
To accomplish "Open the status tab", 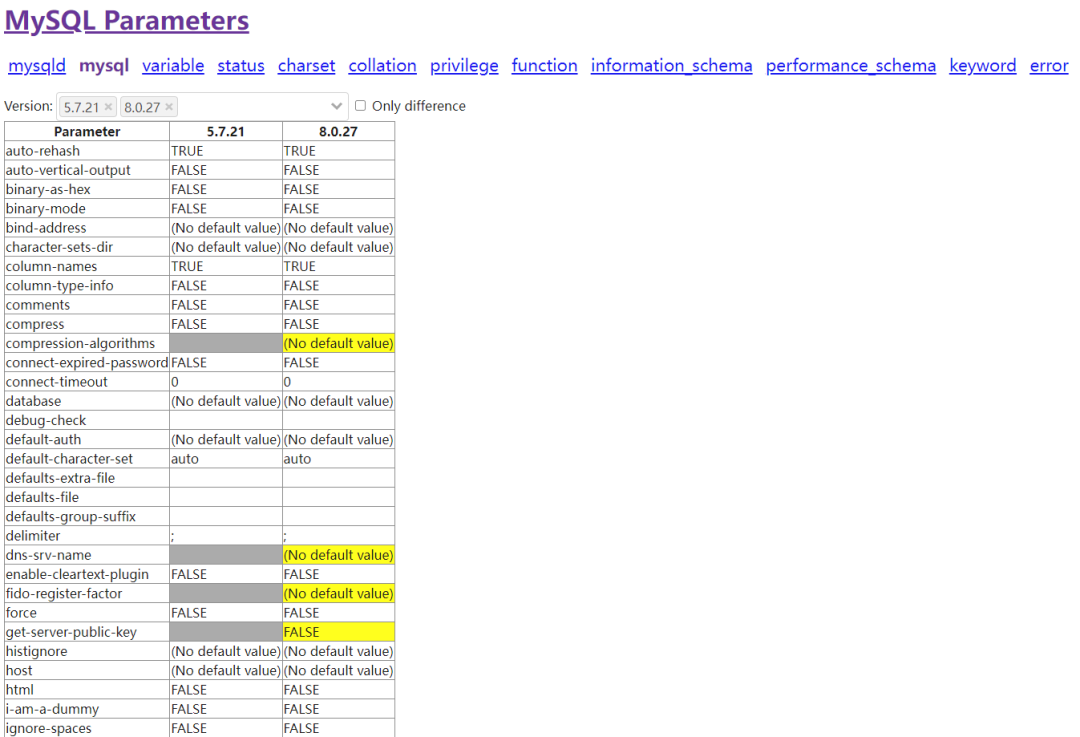I will tap(241, 65).
